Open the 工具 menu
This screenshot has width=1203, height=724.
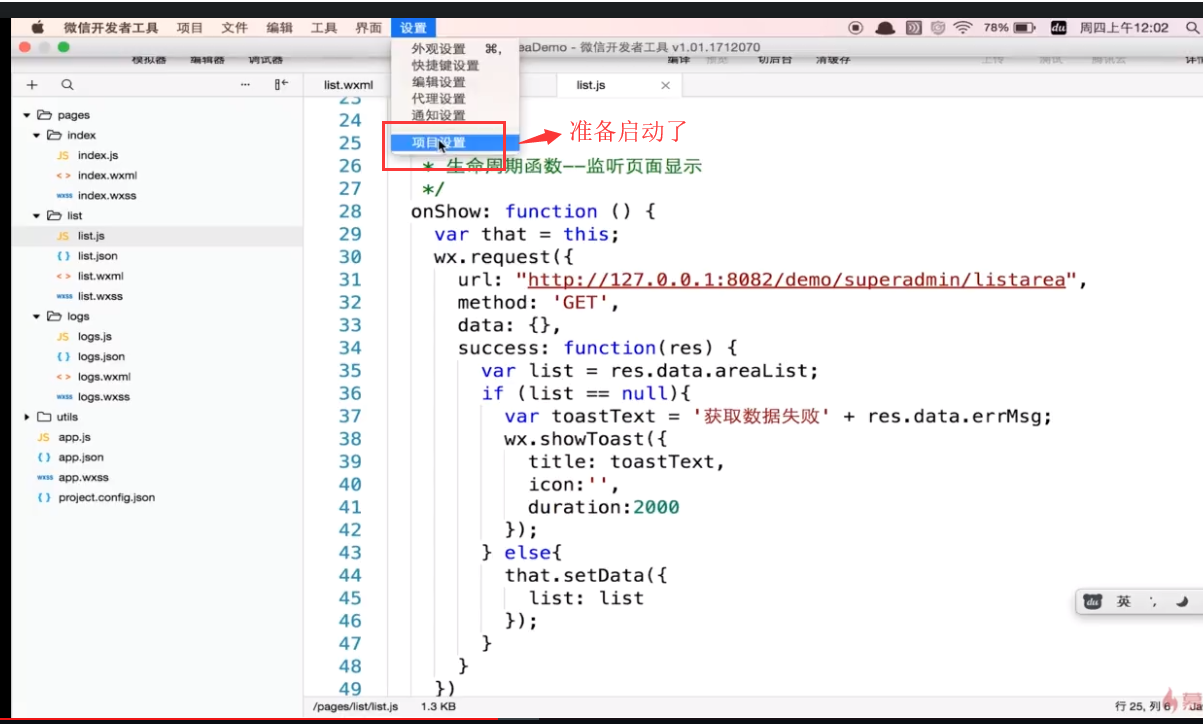pos(324,28)
